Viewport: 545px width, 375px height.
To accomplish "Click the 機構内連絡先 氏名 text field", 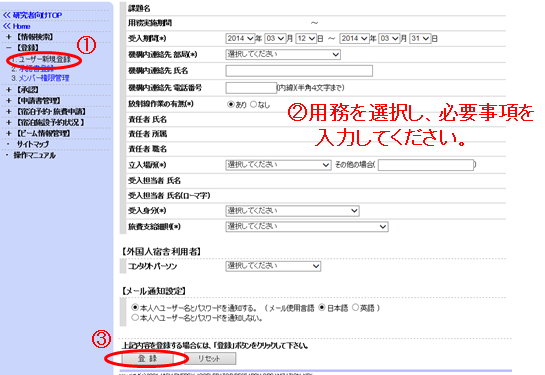I will coord(299,71).
